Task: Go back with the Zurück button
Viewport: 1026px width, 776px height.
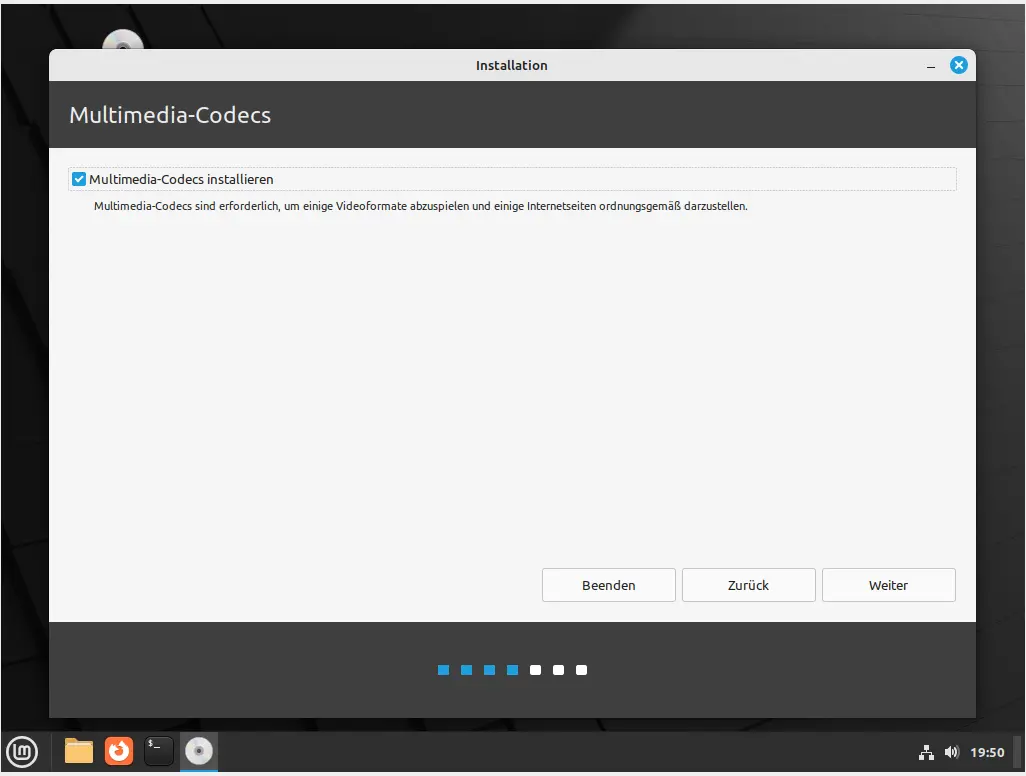Action: [x=748, y=585]
